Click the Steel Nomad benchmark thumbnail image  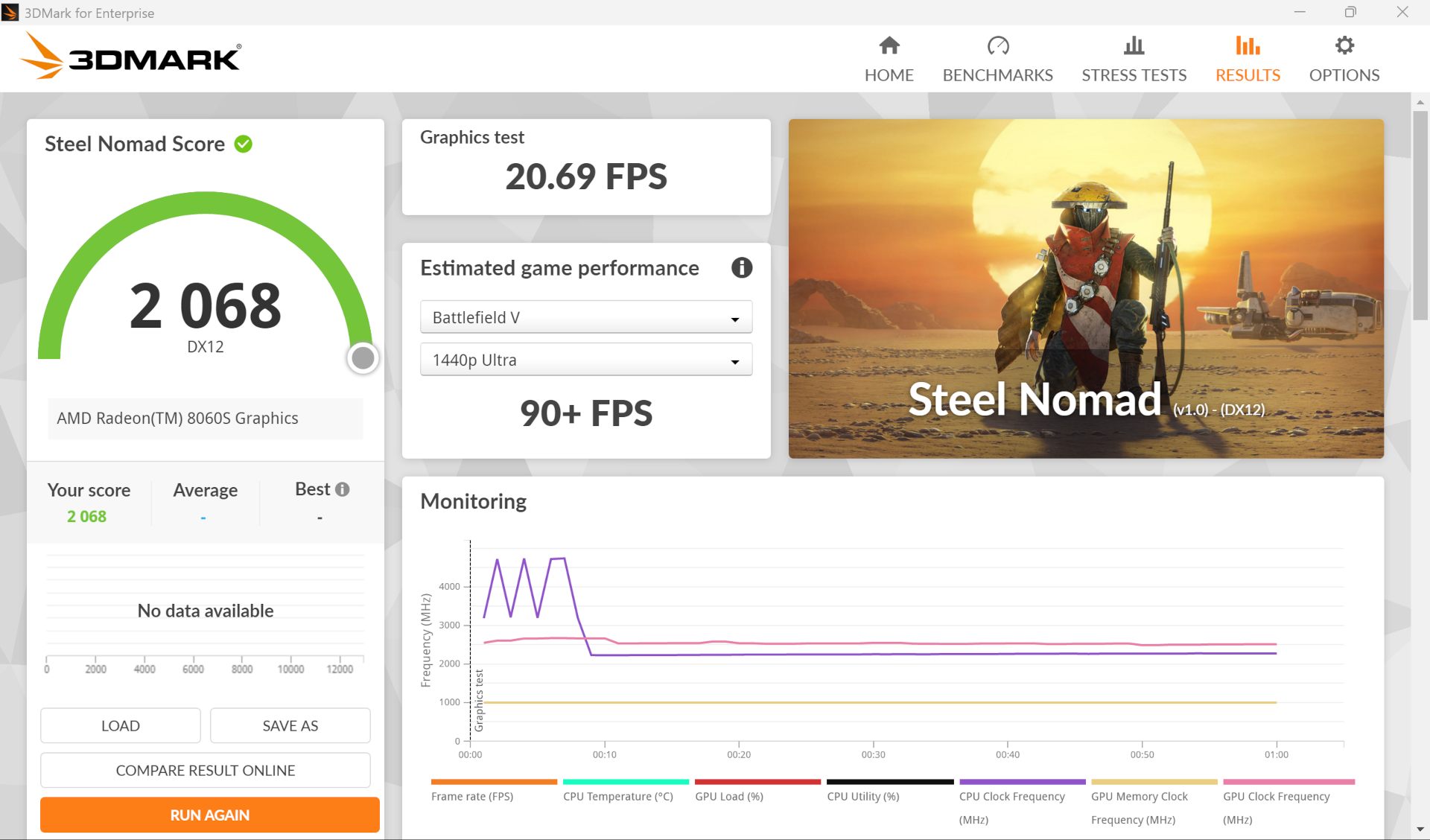(x=1085, y=288)
